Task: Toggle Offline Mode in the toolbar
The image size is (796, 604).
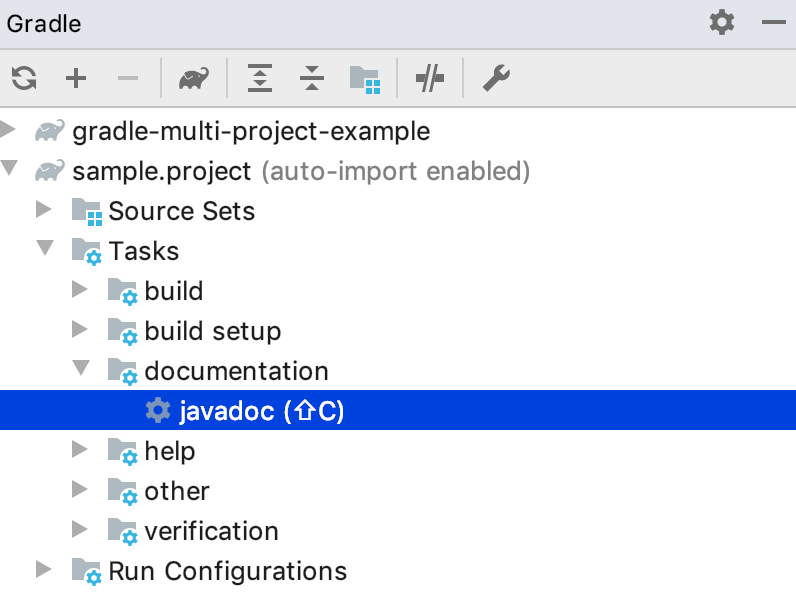Action: point(430,78)
